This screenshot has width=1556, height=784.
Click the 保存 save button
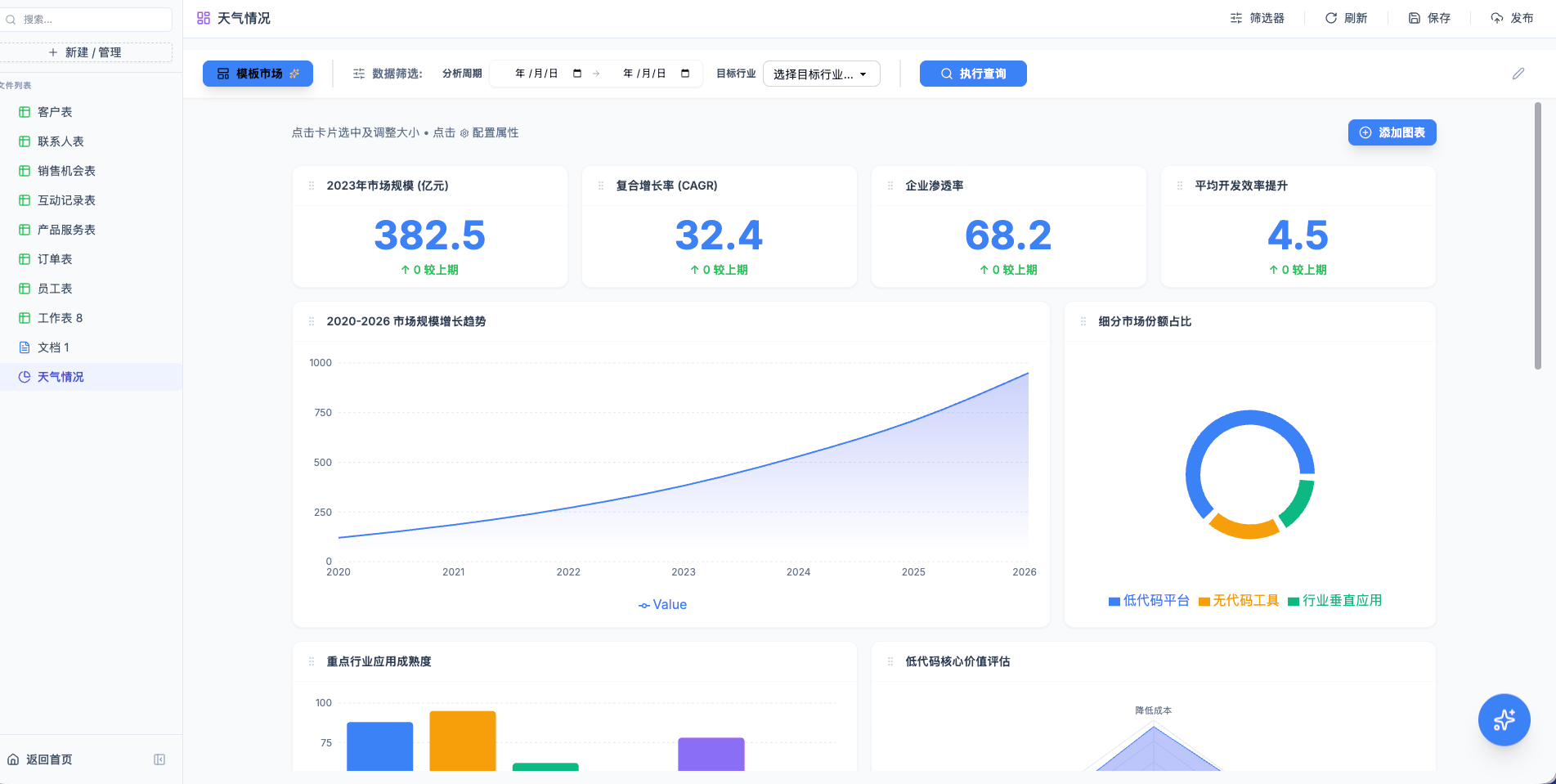pos(1429,18)
